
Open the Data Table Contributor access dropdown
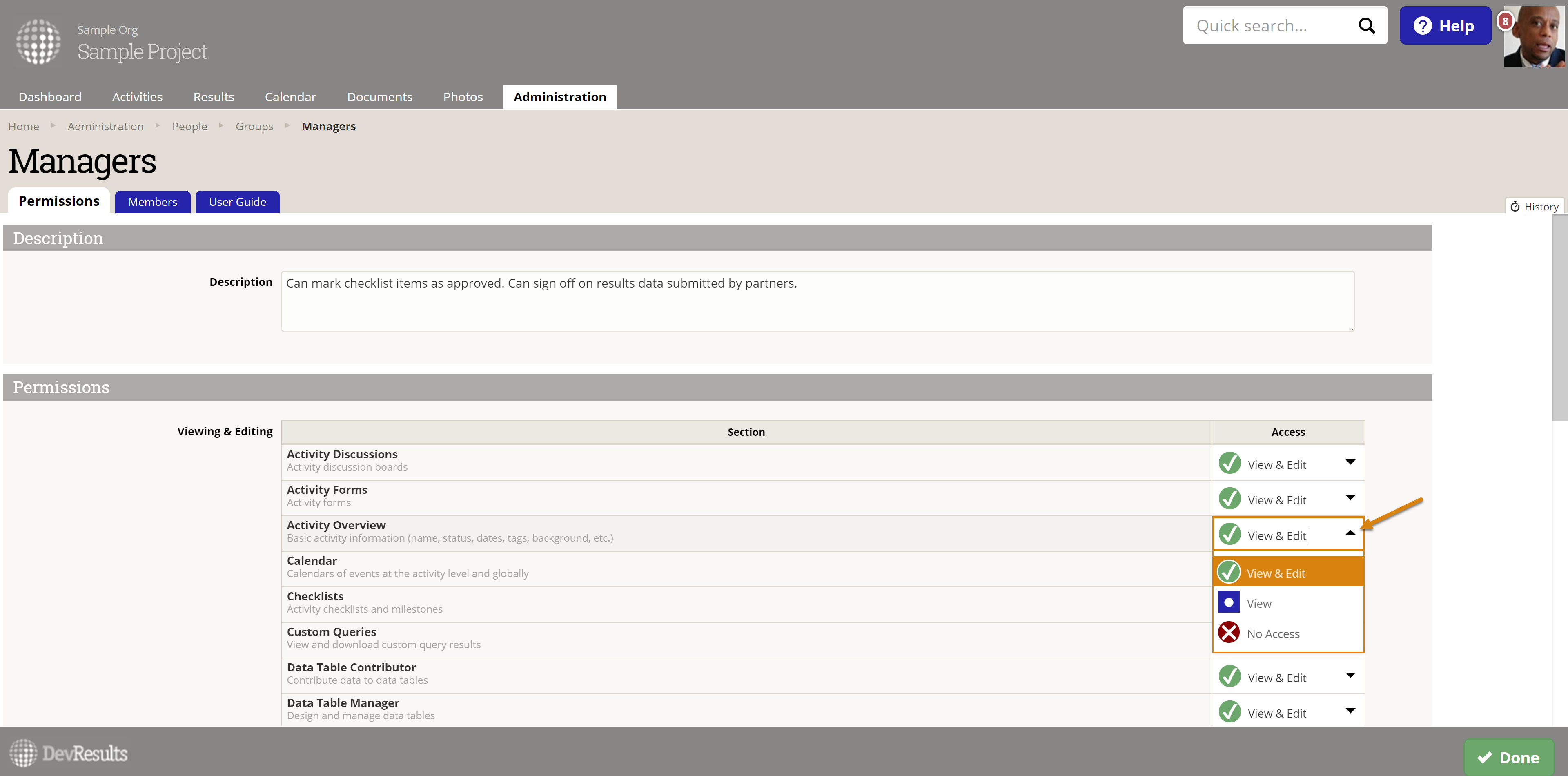tap(1350, 676)
